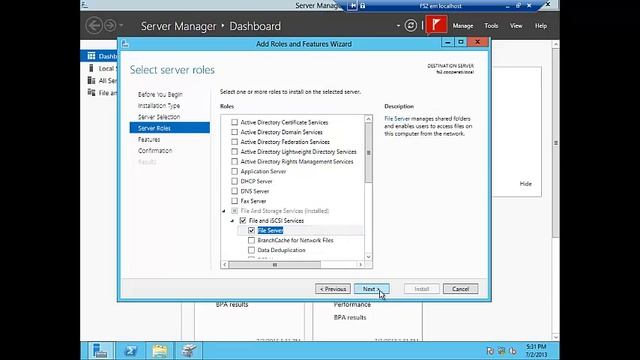Viewport: 640px width, 360px height.
Task: Check Active Directory Federation Services
Action: [234, 142]
